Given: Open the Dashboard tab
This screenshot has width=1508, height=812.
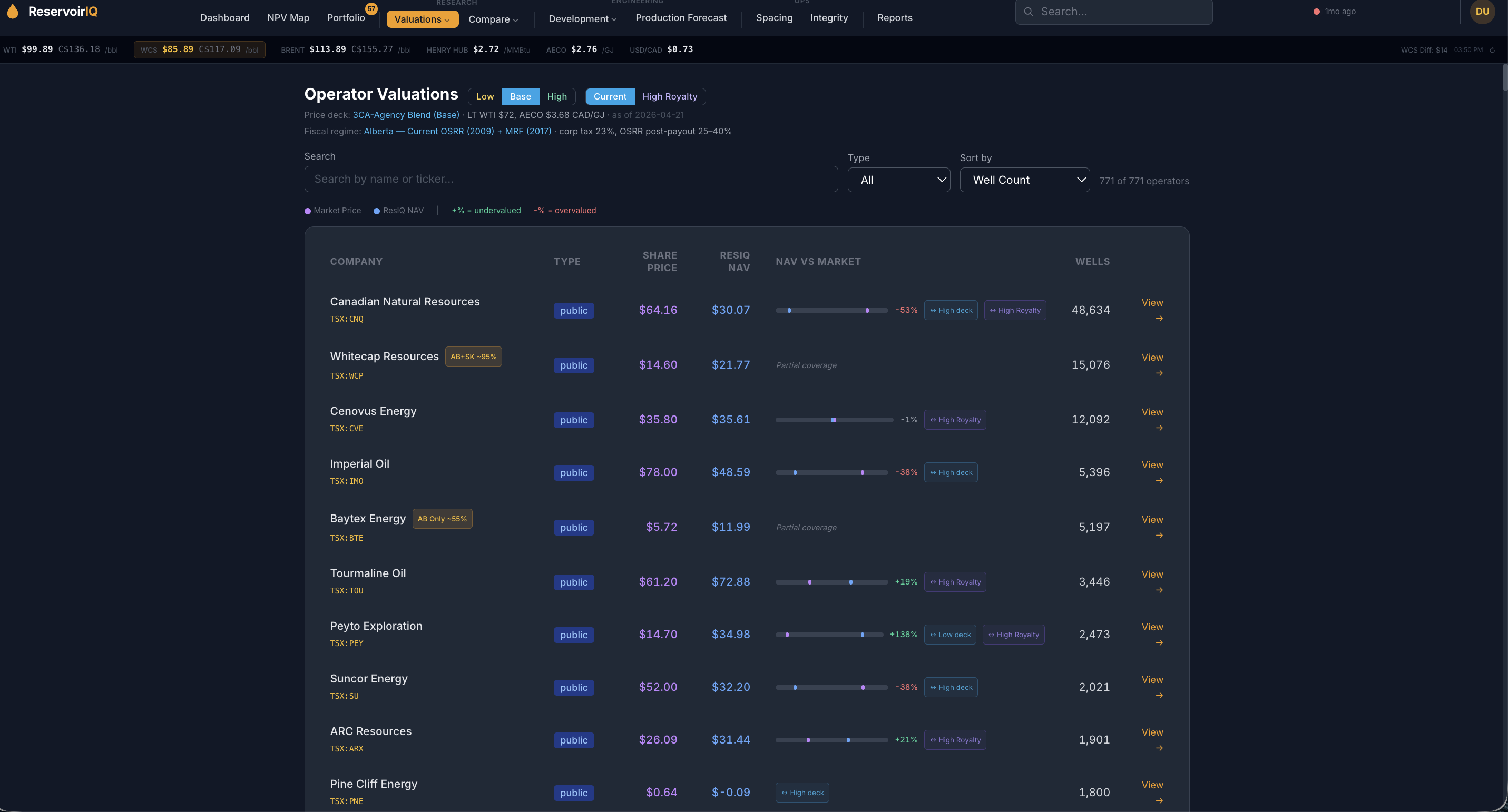Looking at the screenshot, I should pos(225,18).
